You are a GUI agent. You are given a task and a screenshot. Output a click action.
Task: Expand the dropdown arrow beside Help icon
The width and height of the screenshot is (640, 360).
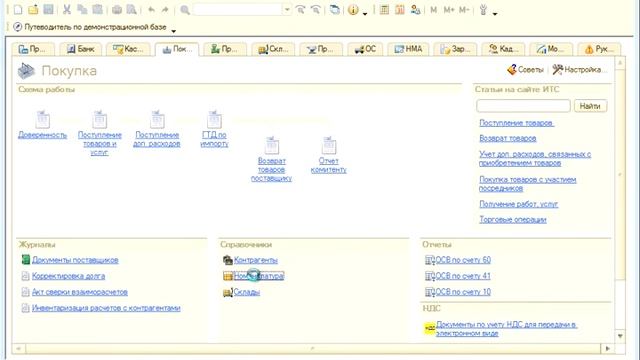pyautogui.click(x=365, y=13)
